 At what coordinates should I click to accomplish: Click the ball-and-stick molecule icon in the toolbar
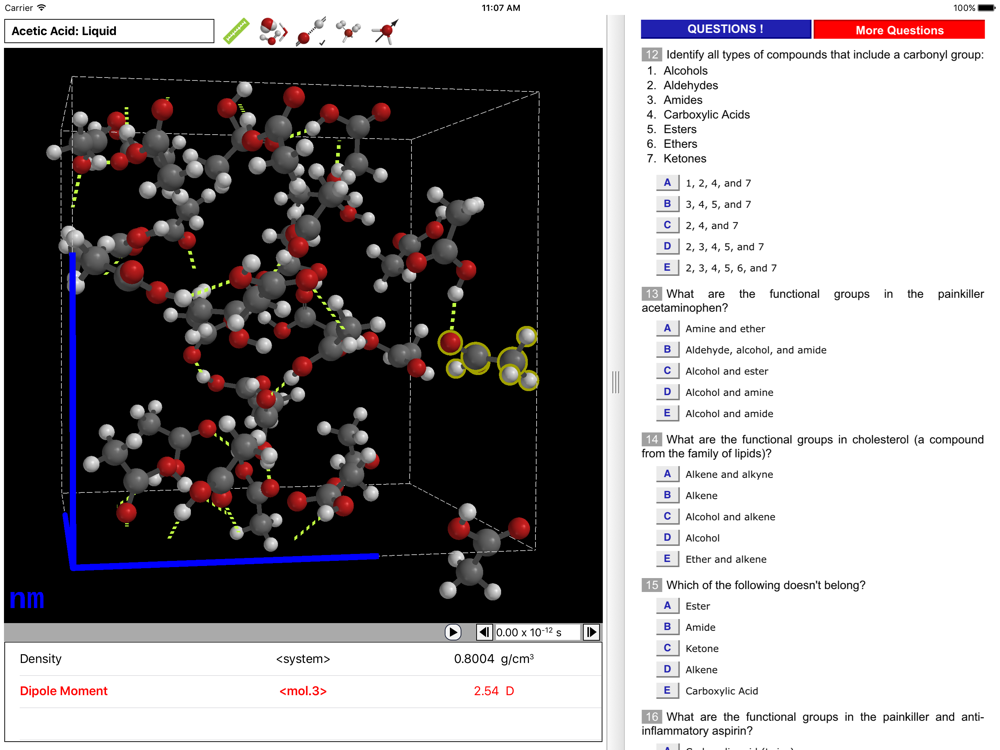(x=348, y=31)
